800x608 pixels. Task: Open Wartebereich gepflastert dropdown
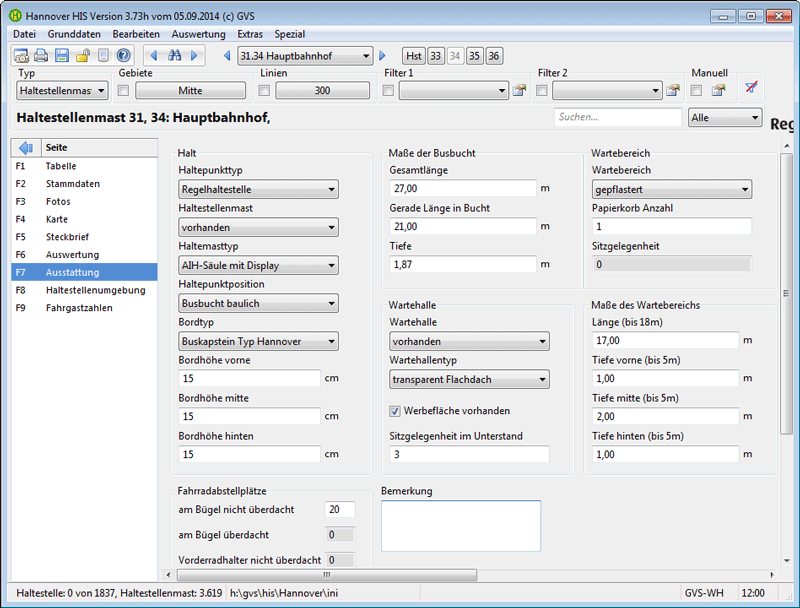(672, 189)
